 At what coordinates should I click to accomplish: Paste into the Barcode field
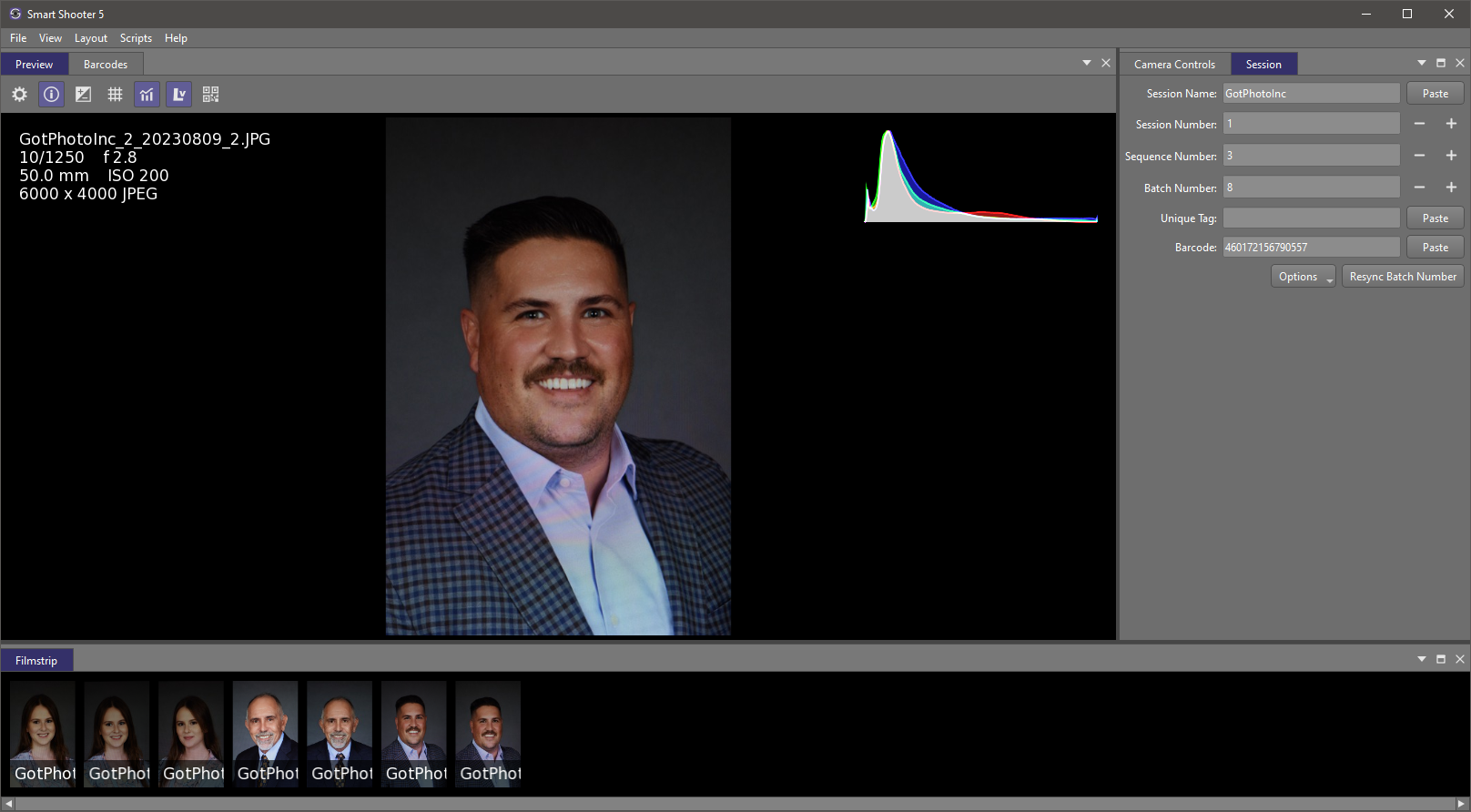click(x=1435, y=248)
